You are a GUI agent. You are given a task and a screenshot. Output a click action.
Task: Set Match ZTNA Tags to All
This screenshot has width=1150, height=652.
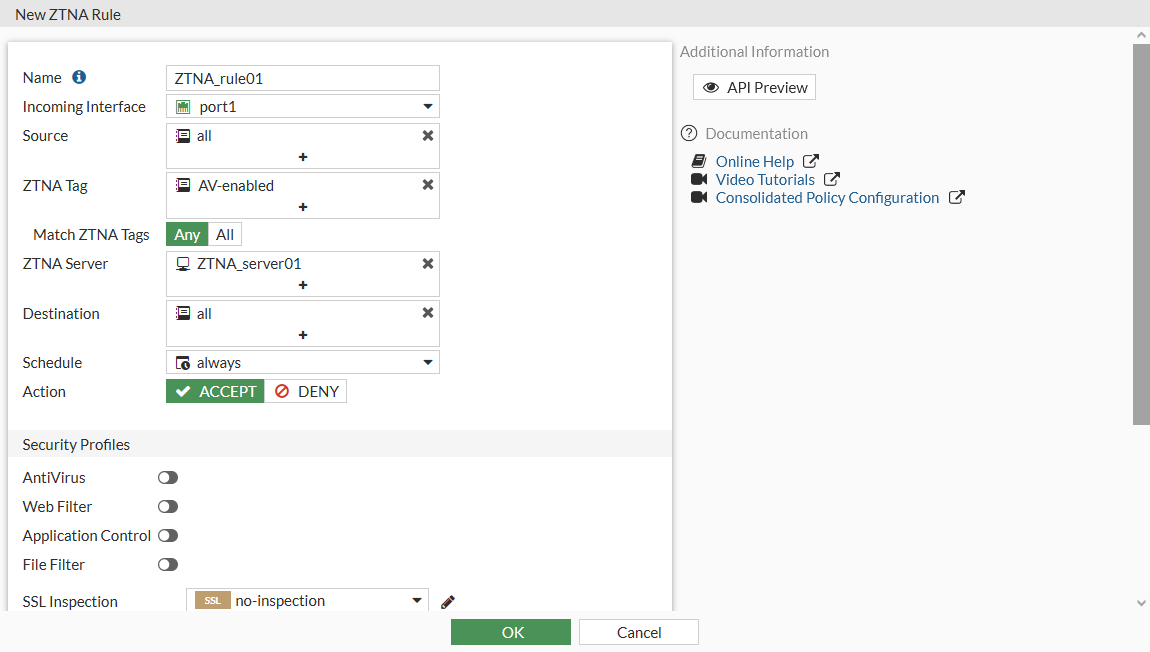coord(225,235)
